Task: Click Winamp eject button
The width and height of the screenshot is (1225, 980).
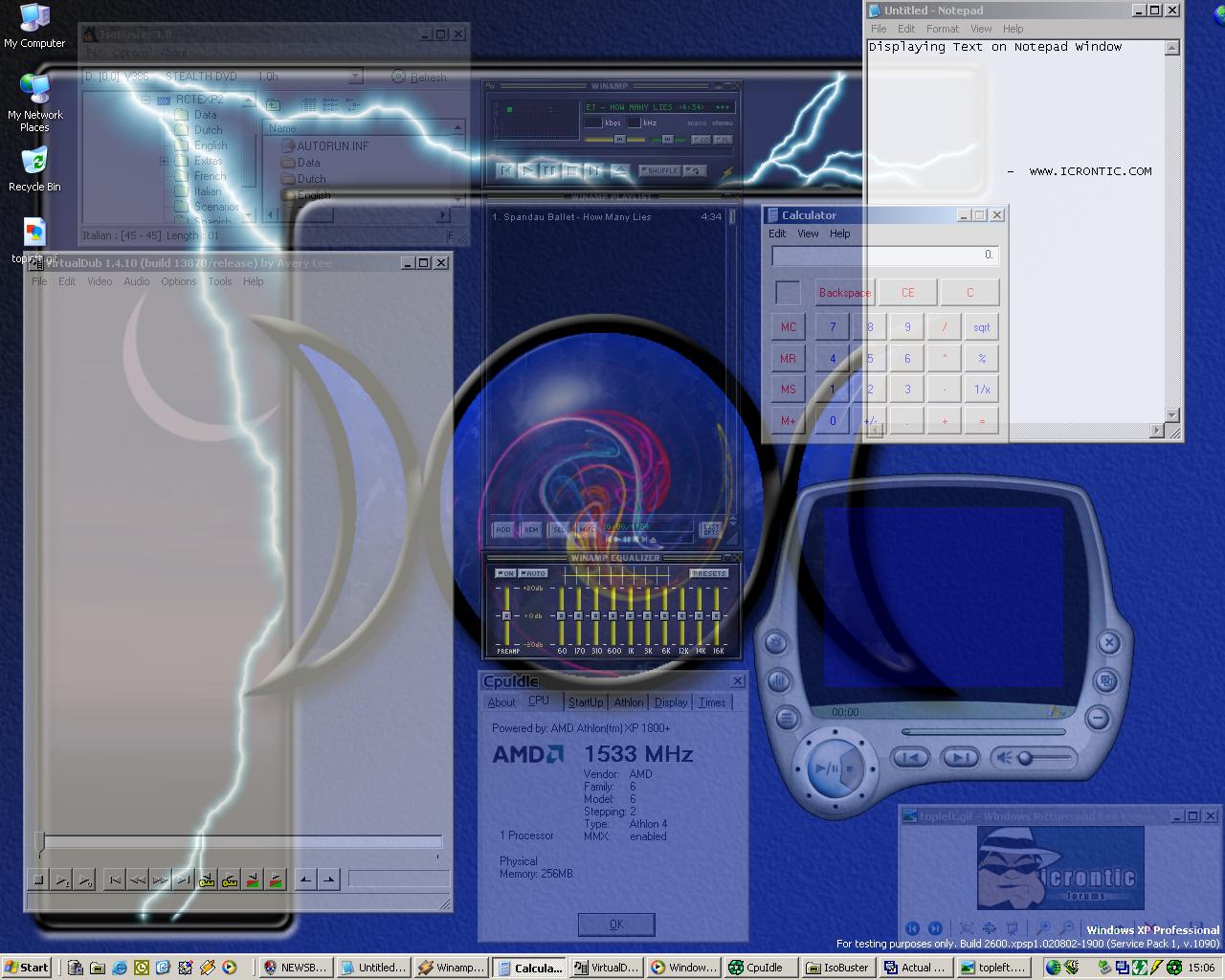Action: coord(621,170)
